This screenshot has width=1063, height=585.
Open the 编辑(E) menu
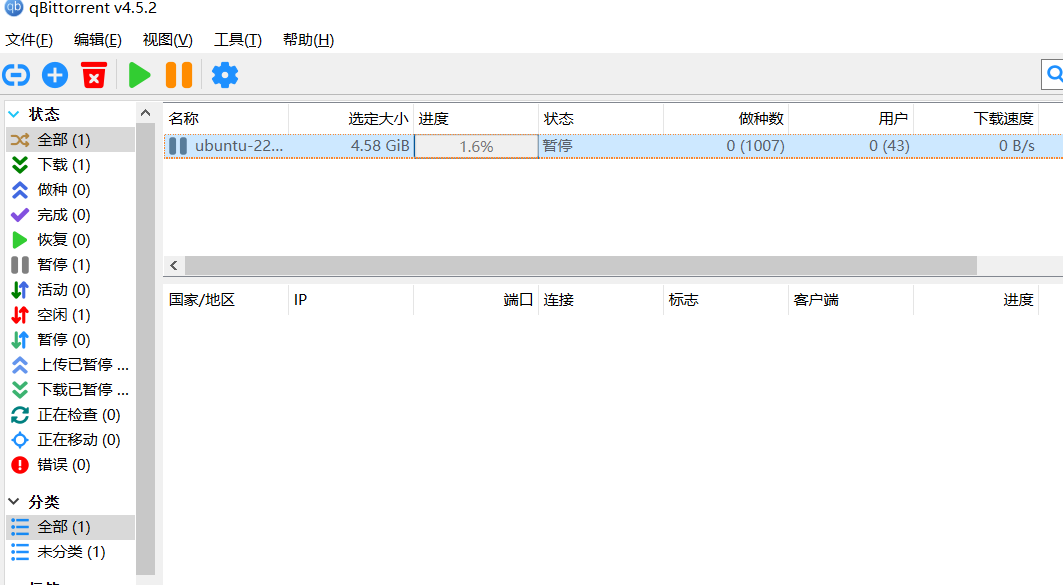pos(98,40)
